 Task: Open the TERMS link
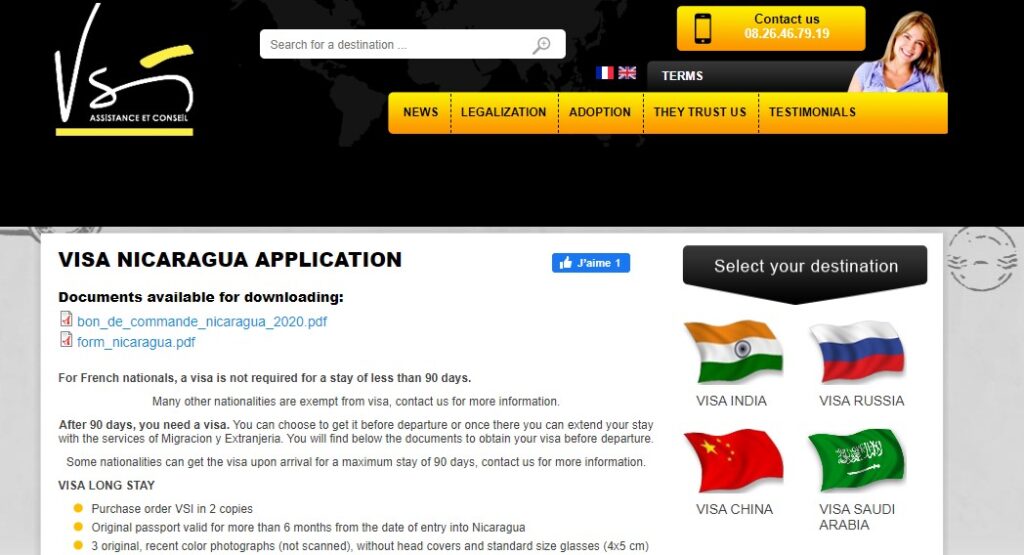tap(682, 76)
